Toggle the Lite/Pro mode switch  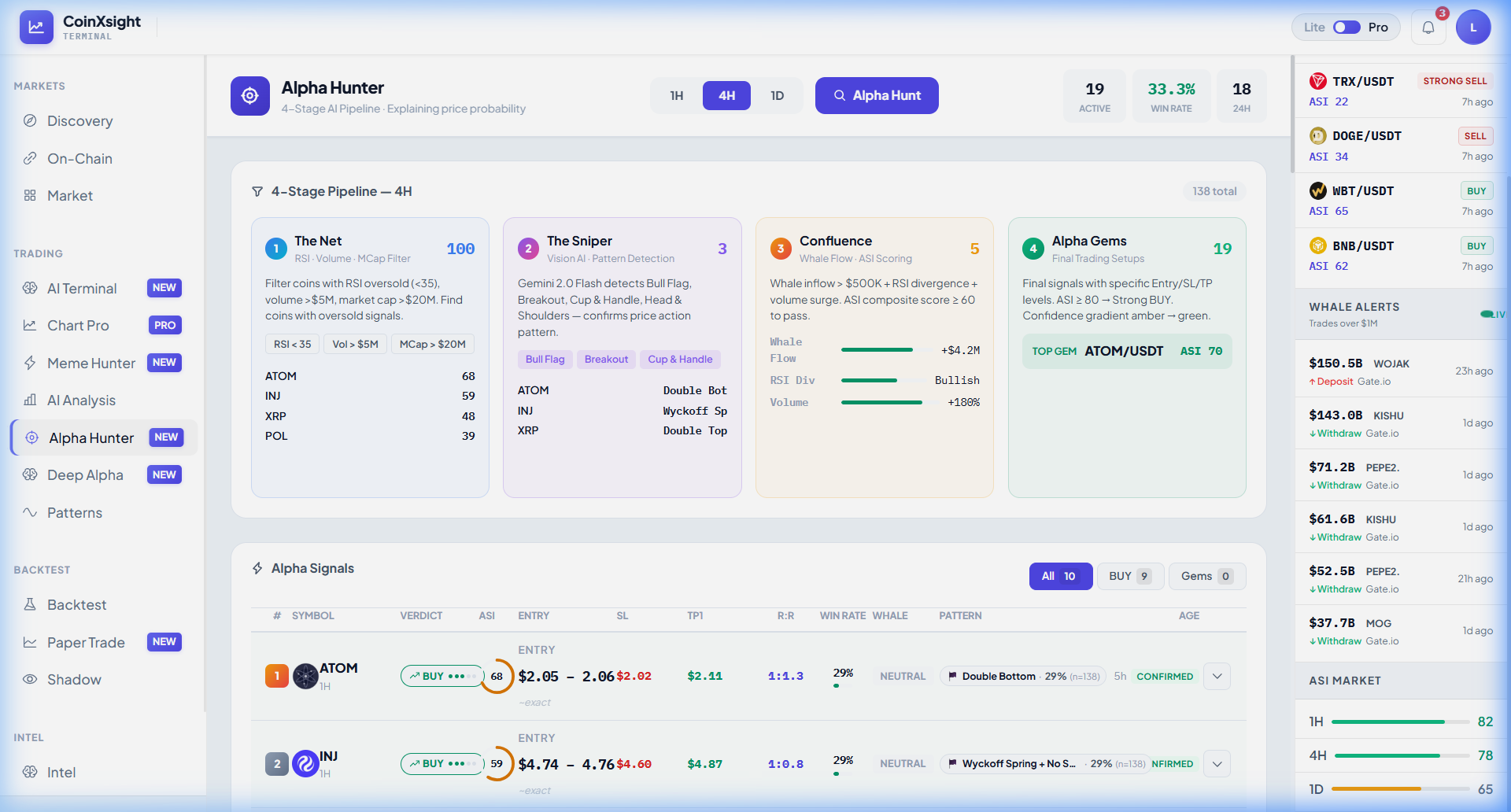point(1347,28)
